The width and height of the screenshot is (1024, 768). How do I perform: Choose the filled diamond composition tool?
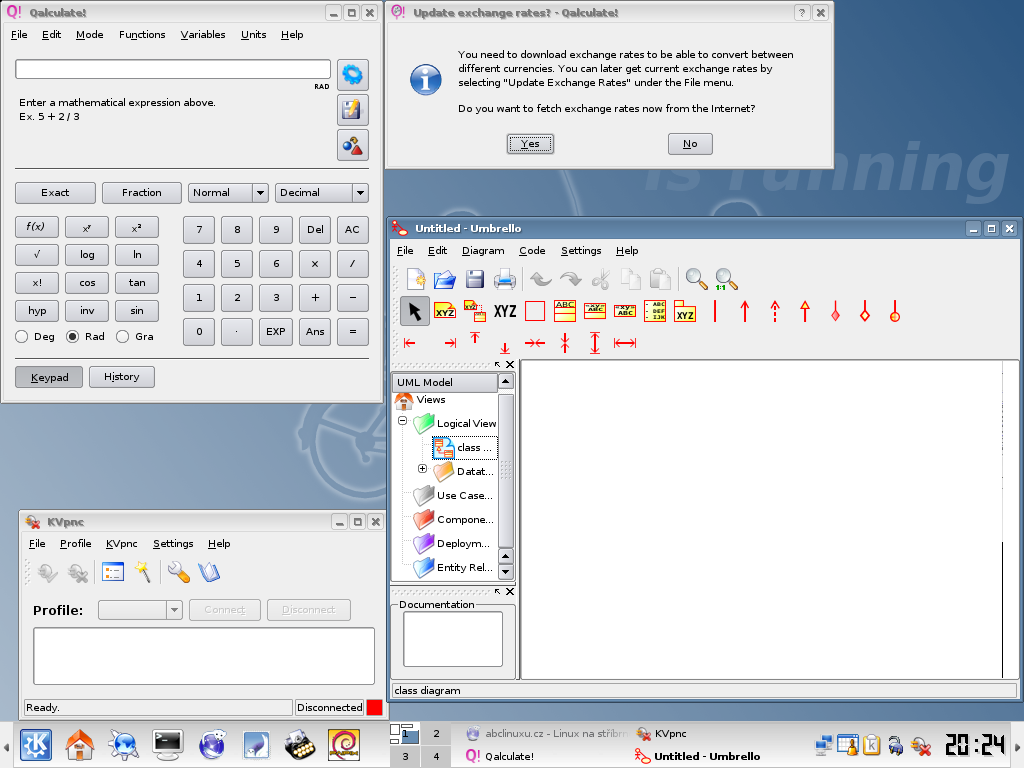click(x=835, y=312)
